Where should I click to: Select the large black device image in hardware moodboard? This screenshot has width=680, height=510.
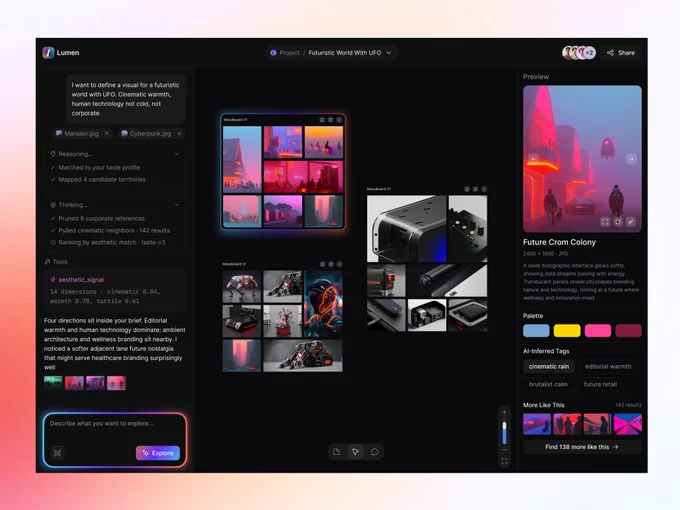406,229
